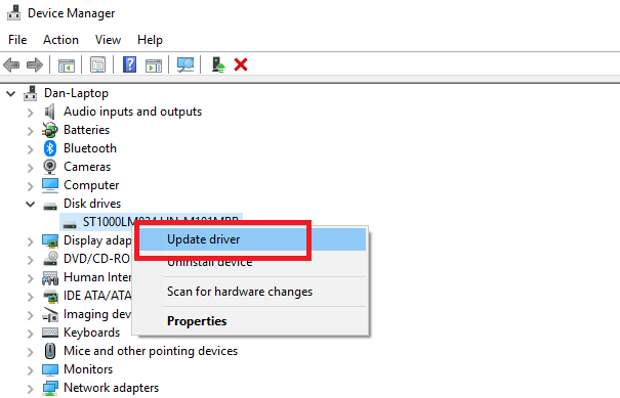
Task: Click the Imaging devices icon
Action: coord(50,315)
